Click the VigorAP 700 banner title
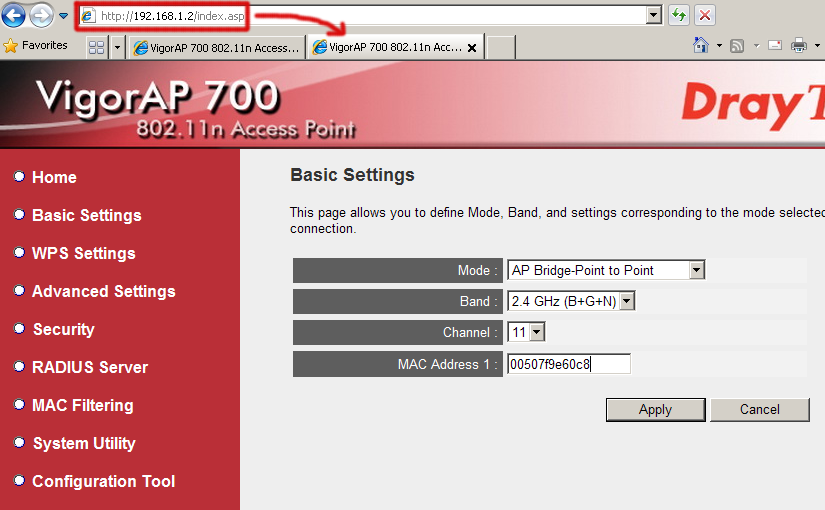Viewport: 825px width, 510px height. point(157,97)
